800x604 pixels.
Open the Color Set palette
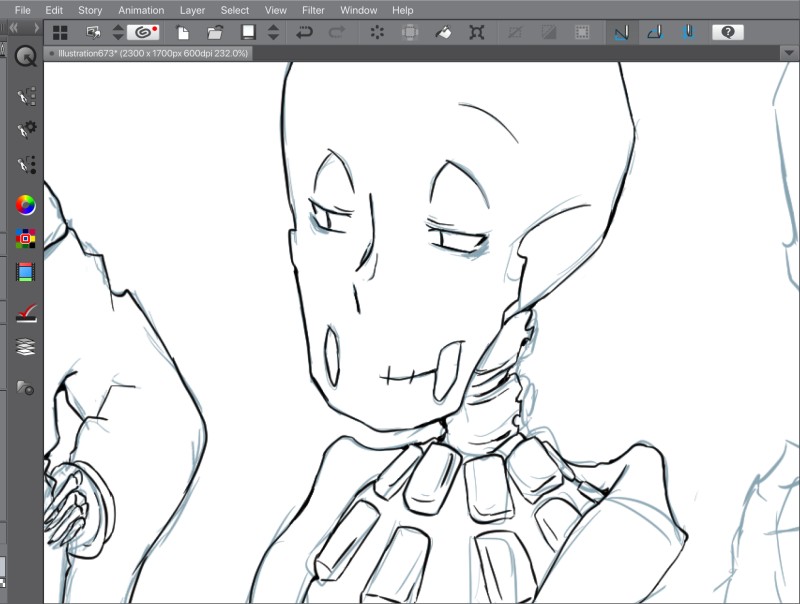coord(26,238)
